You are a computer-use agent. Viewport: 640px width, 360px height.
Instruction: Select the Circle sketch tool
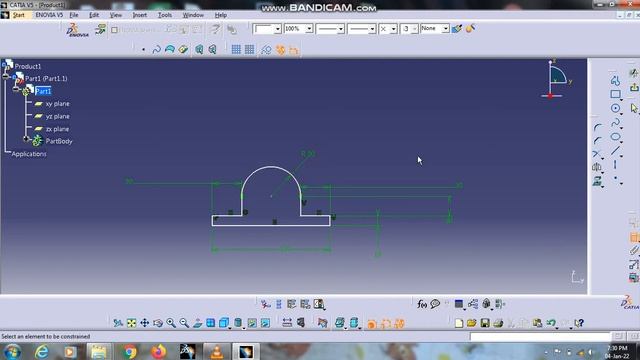pos(615,108)
